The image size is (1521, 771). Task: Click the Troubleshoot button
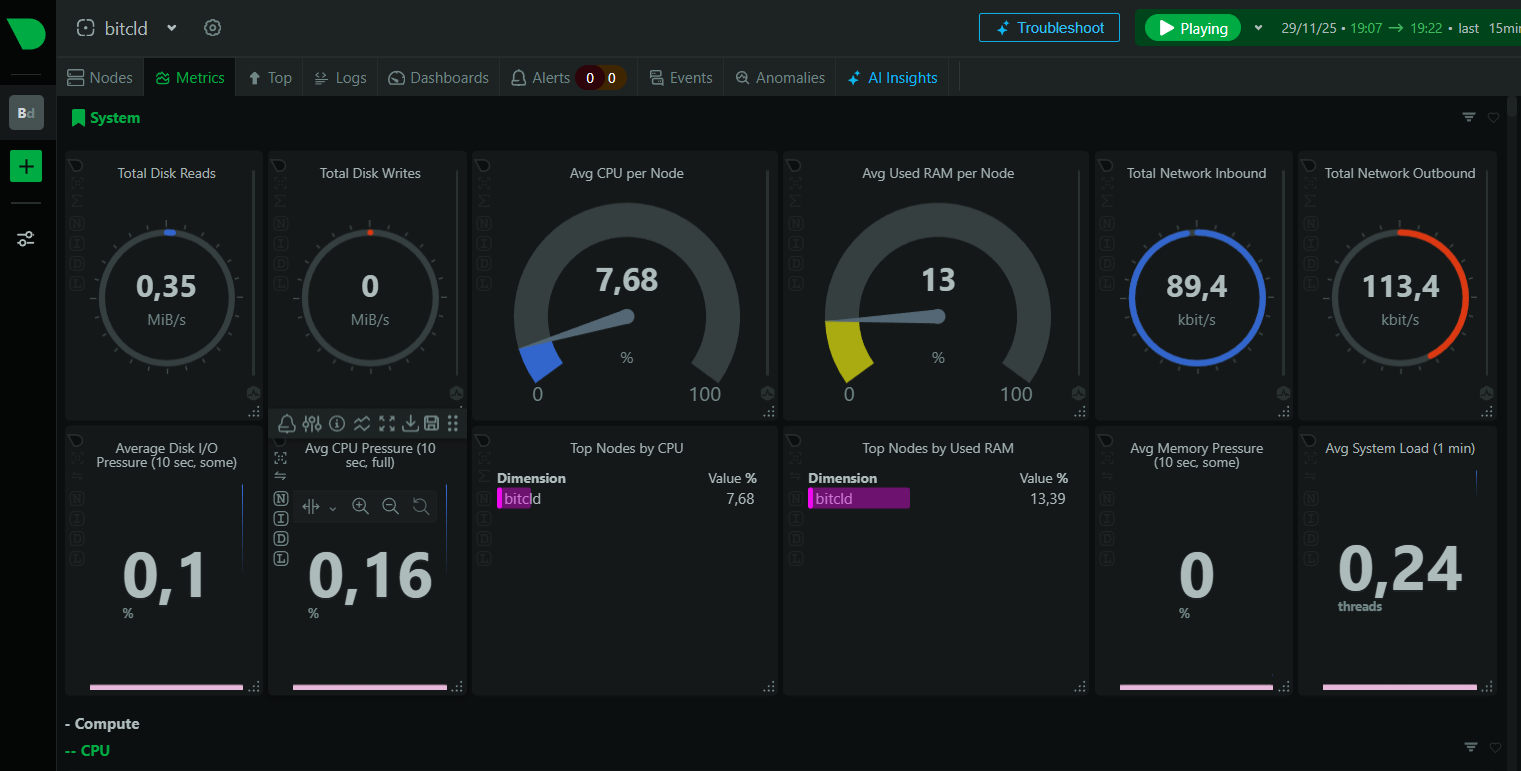tap(1049, 28)
